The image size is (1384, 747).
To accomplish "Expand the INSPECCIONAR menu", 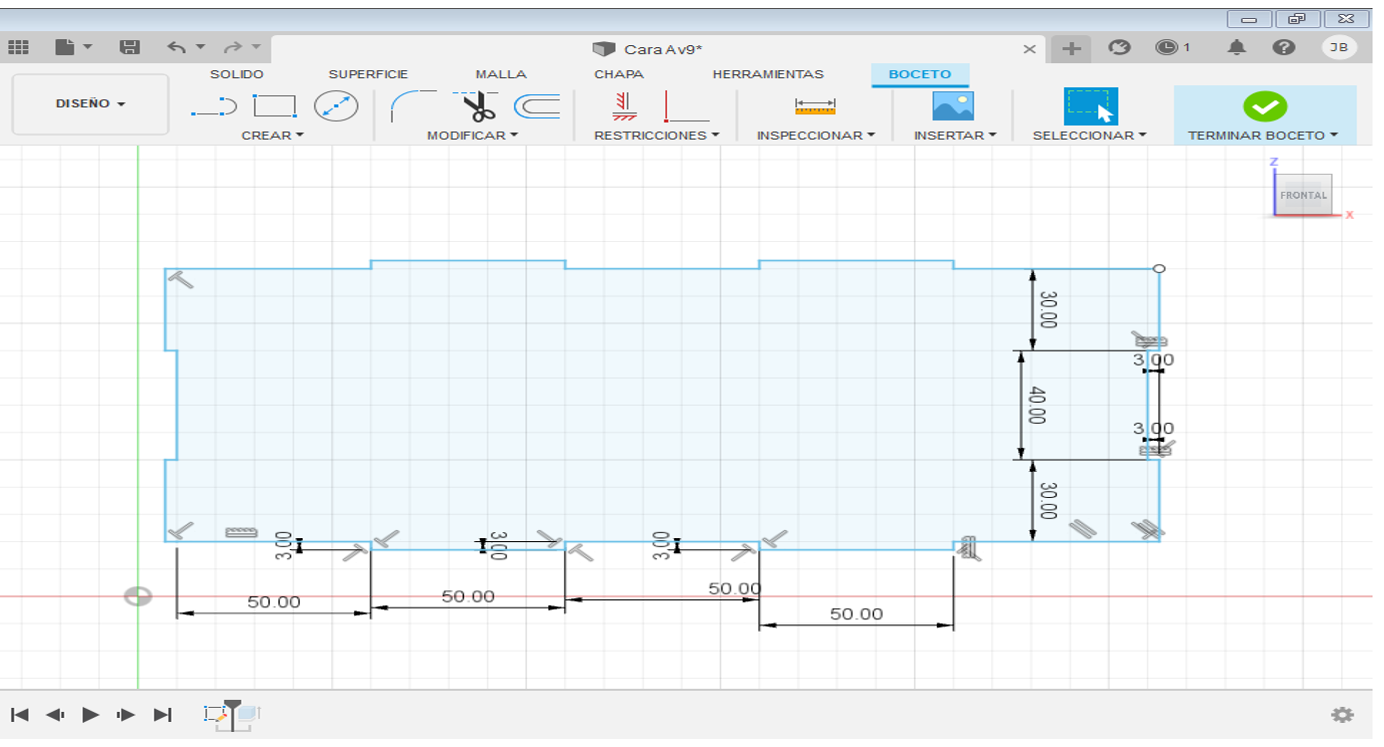I will pos(815,135).
